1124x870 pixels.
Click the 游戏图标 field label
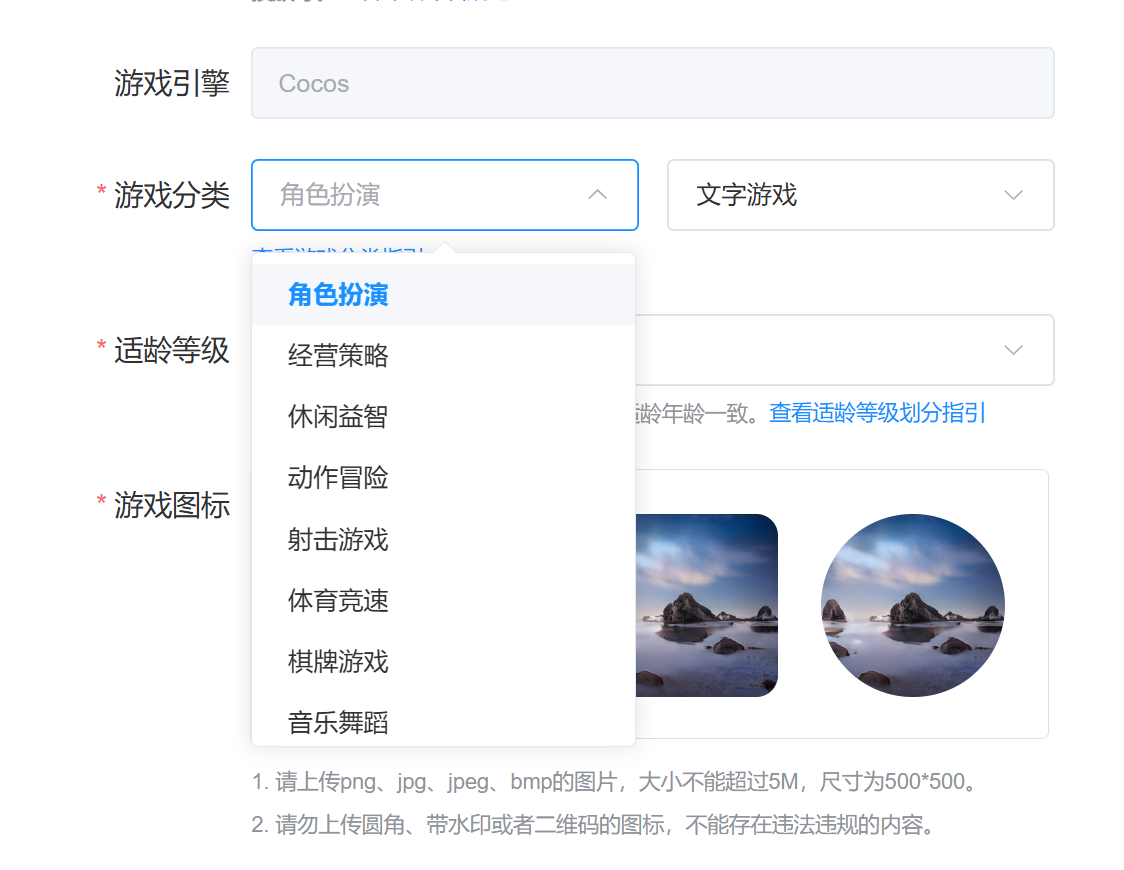(x=172, y=505)
